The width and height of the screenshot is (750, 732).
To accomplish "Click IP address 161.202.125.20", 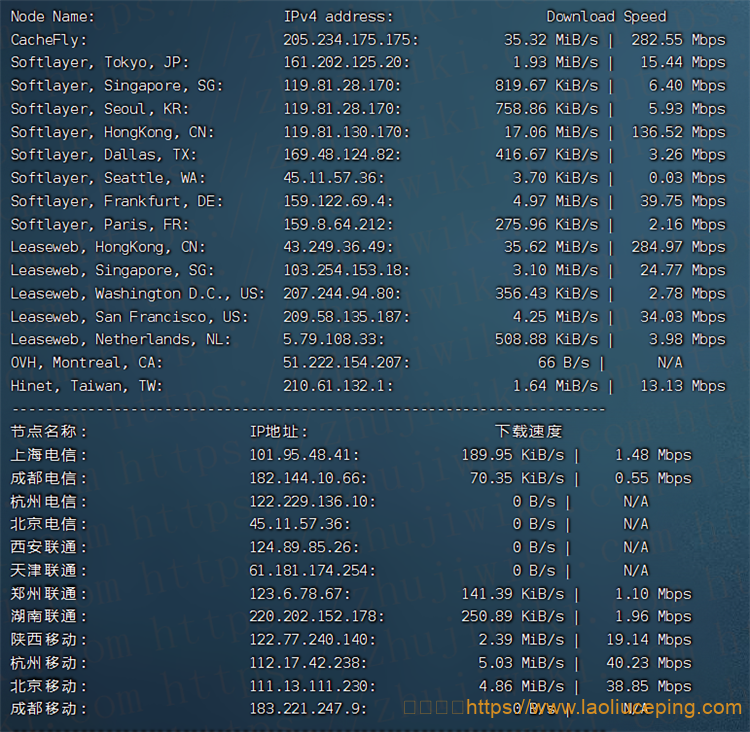I will tap(346, 63).
